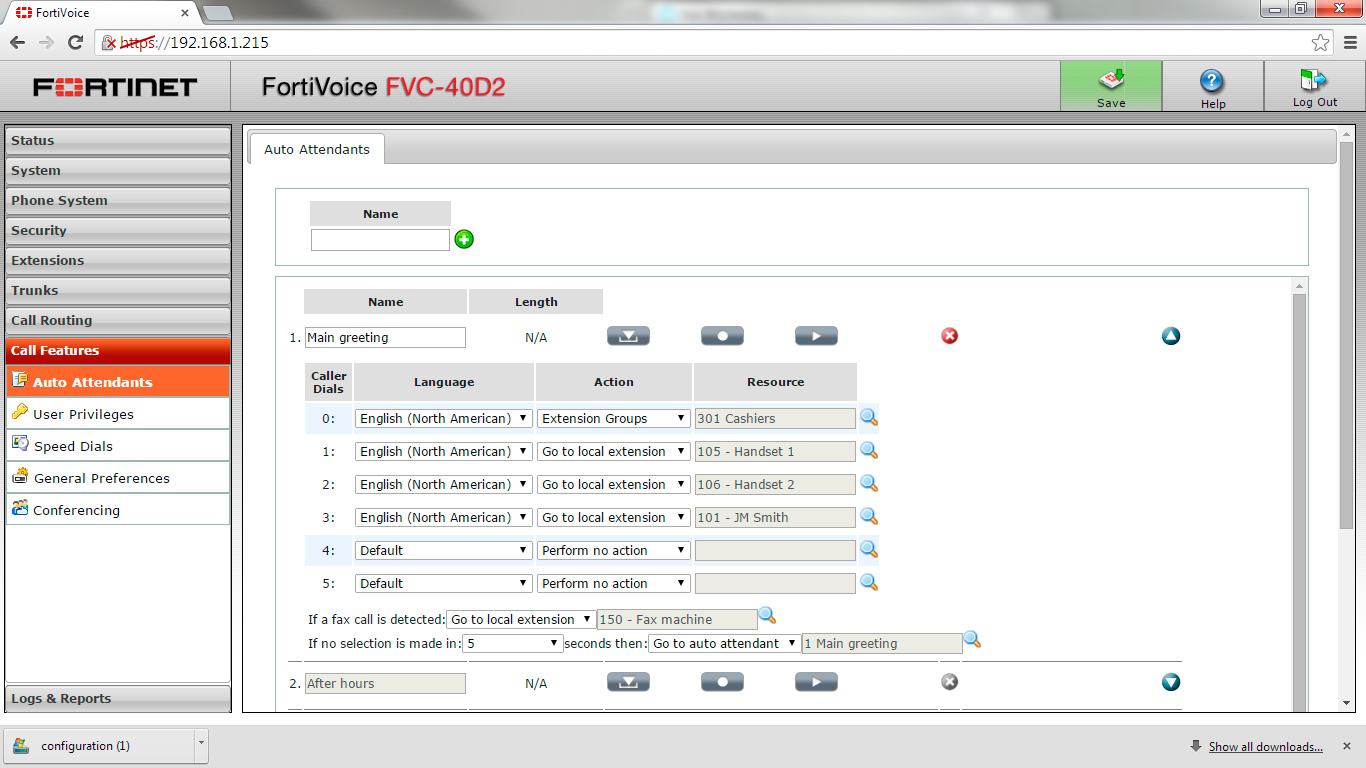Open the Phone System menu section
The image size is (1366, 768).
(118, 201)
